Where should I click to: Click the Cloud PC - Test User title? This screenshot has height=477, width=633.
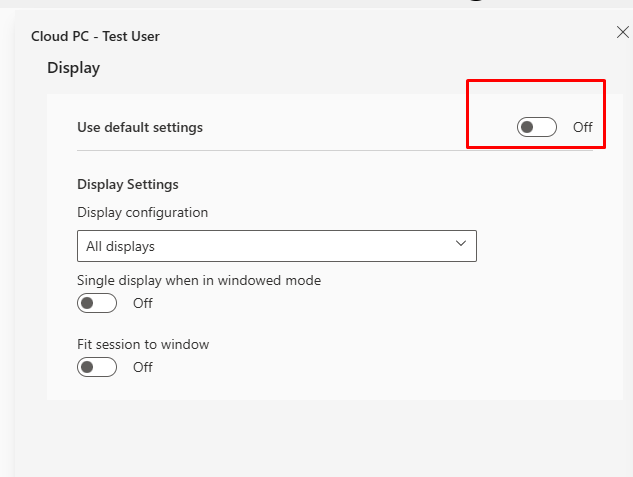[95, 37]
